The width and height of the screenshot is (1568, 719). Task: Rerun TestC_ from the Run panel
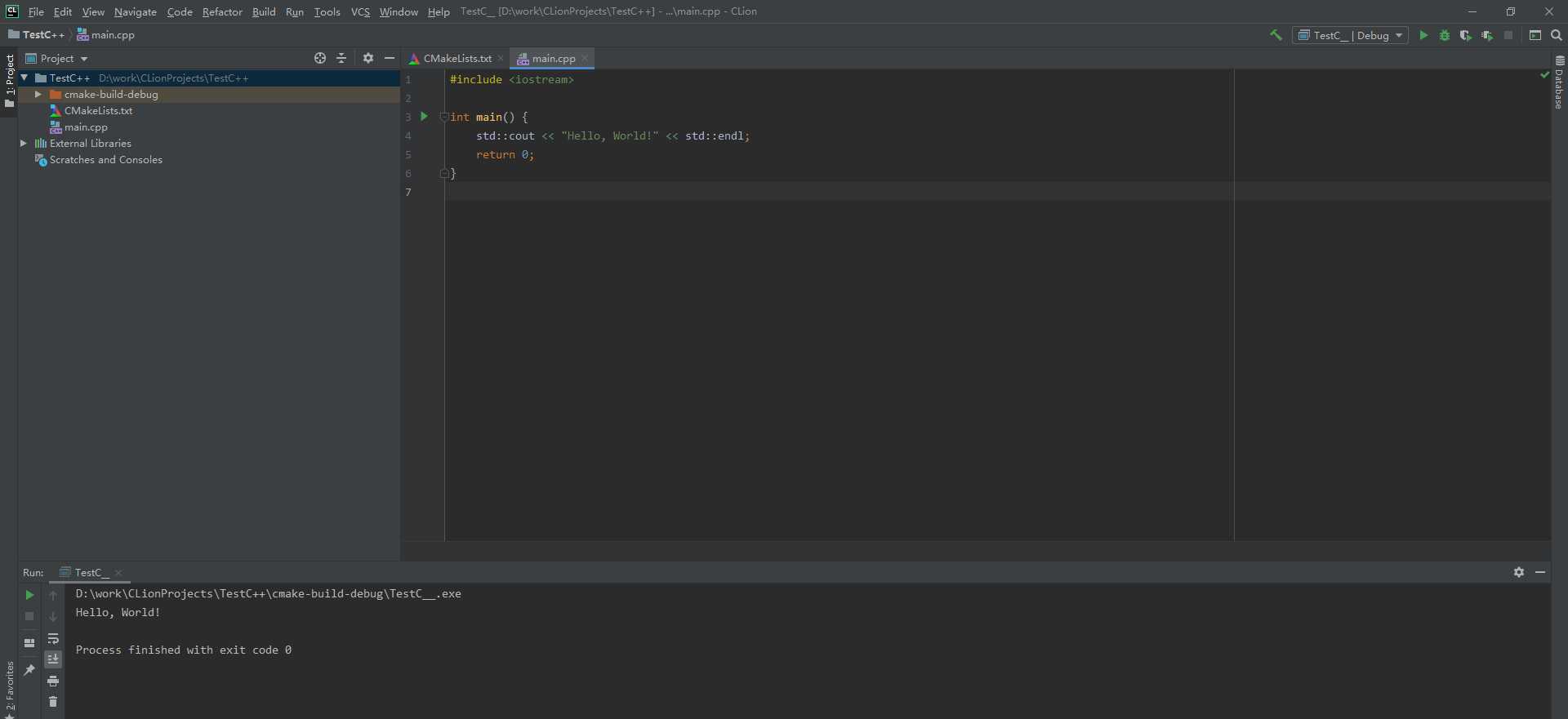click(29, 595)
